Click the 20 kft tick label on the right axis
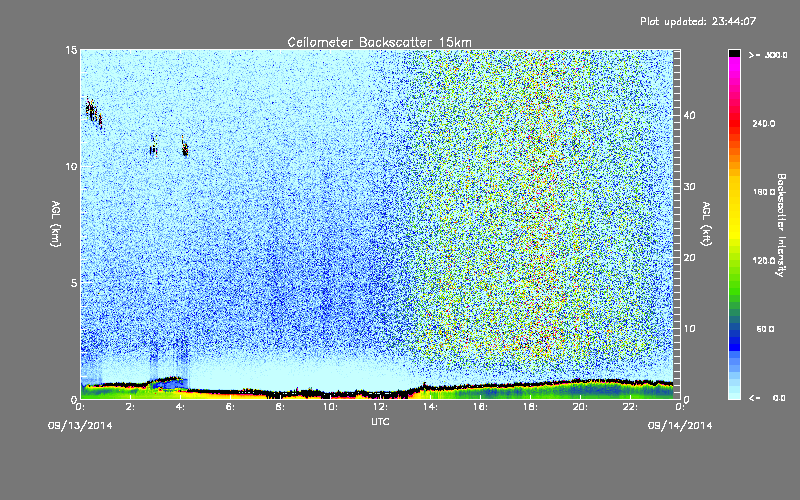Screen dimensions: 800x500 tap(689, 258)
